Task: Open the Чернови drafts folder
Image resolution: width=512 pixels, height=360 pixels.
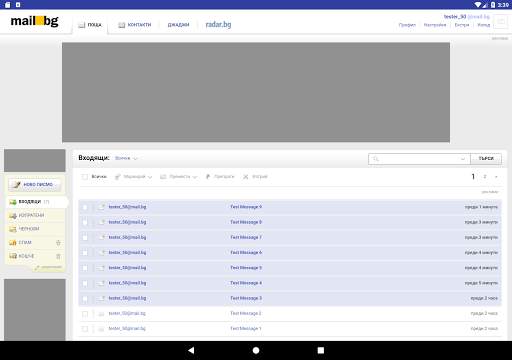Action: (x=24, y=229)
